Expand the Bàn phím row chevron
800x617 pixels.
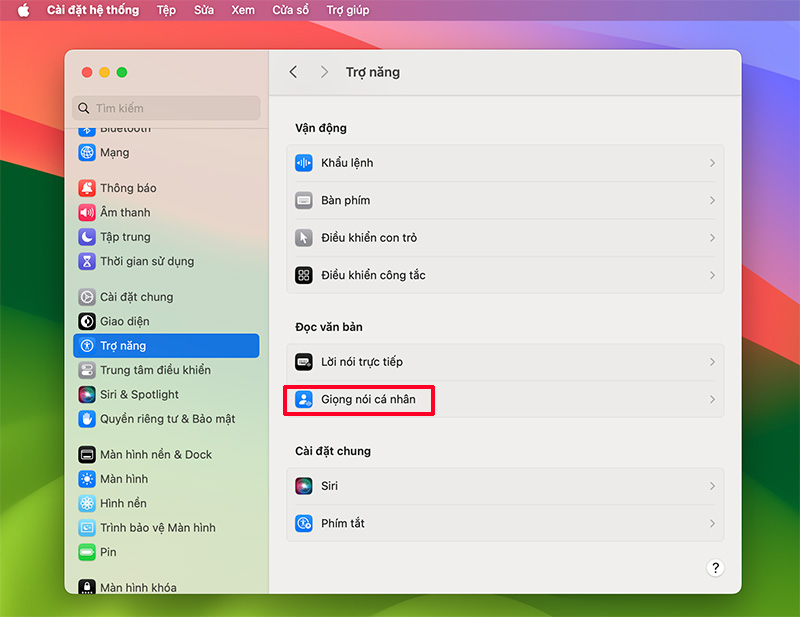712,200
